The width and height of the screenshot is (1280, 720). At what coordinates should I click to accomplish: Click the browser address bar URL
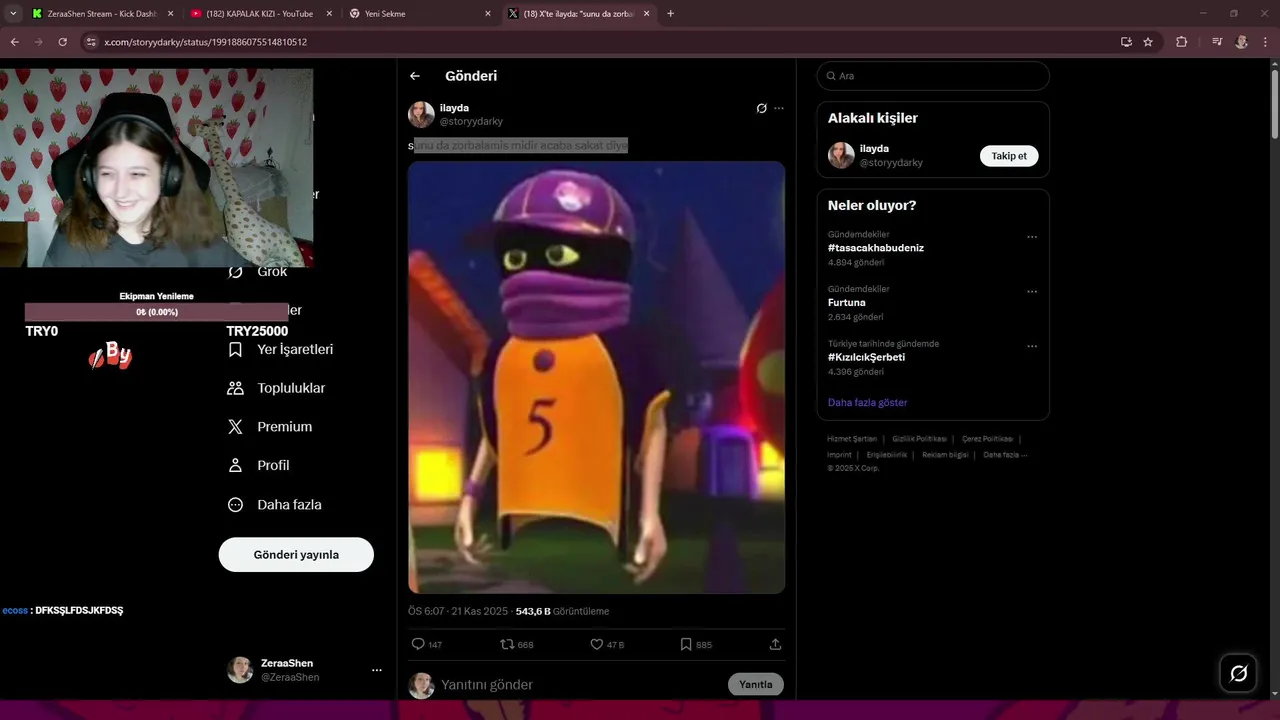pyautogui.click(x=205, y=42)
